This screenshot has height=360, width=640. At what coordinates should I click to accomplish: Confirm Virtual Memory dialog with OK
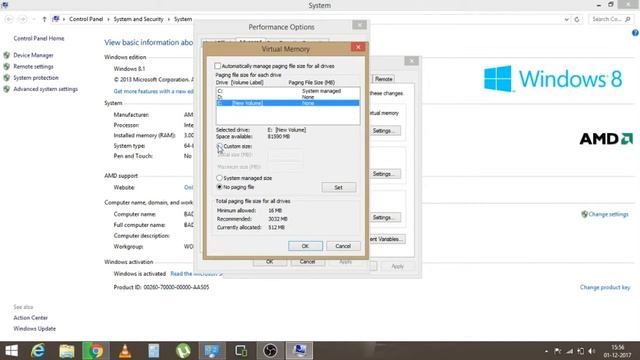click(x=305, y=246)
